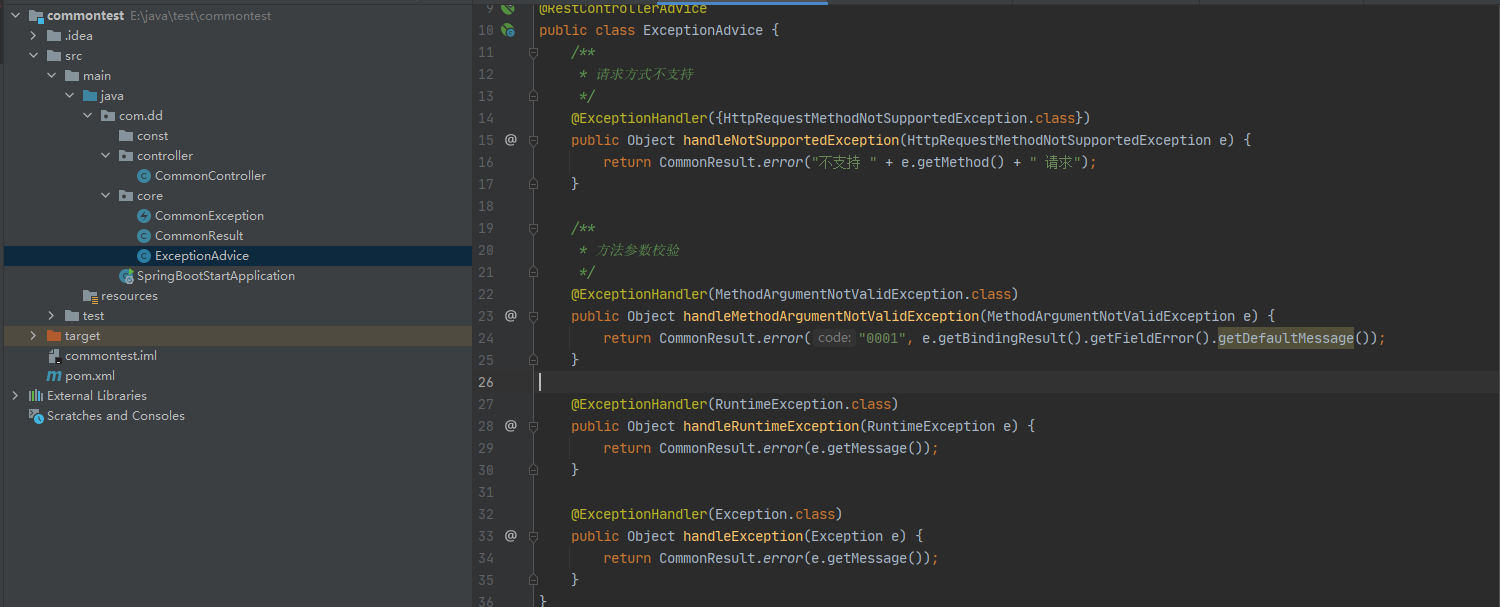Select the controller package in tree
The image size is (1500, 607).
pyautogui.click(x=165, y=156)
